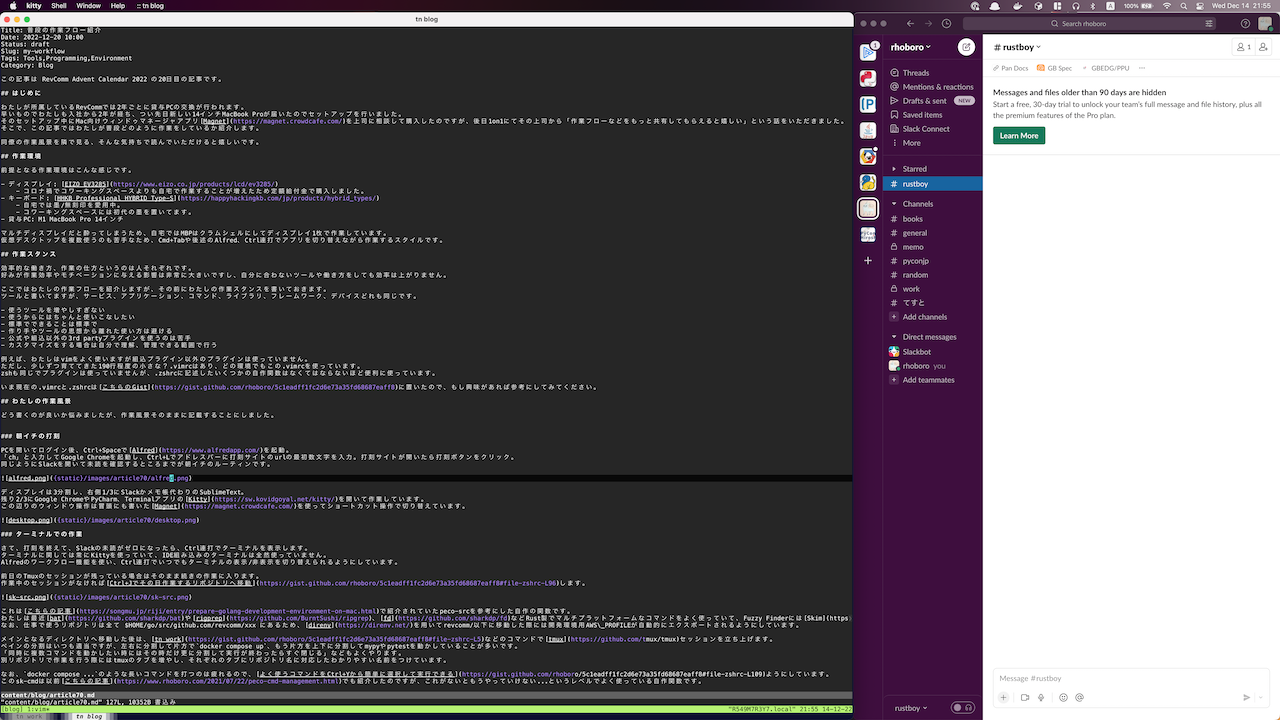1280x720 pixels.
Task: Open the Help menu in menu bar
Action: point(118,6)
